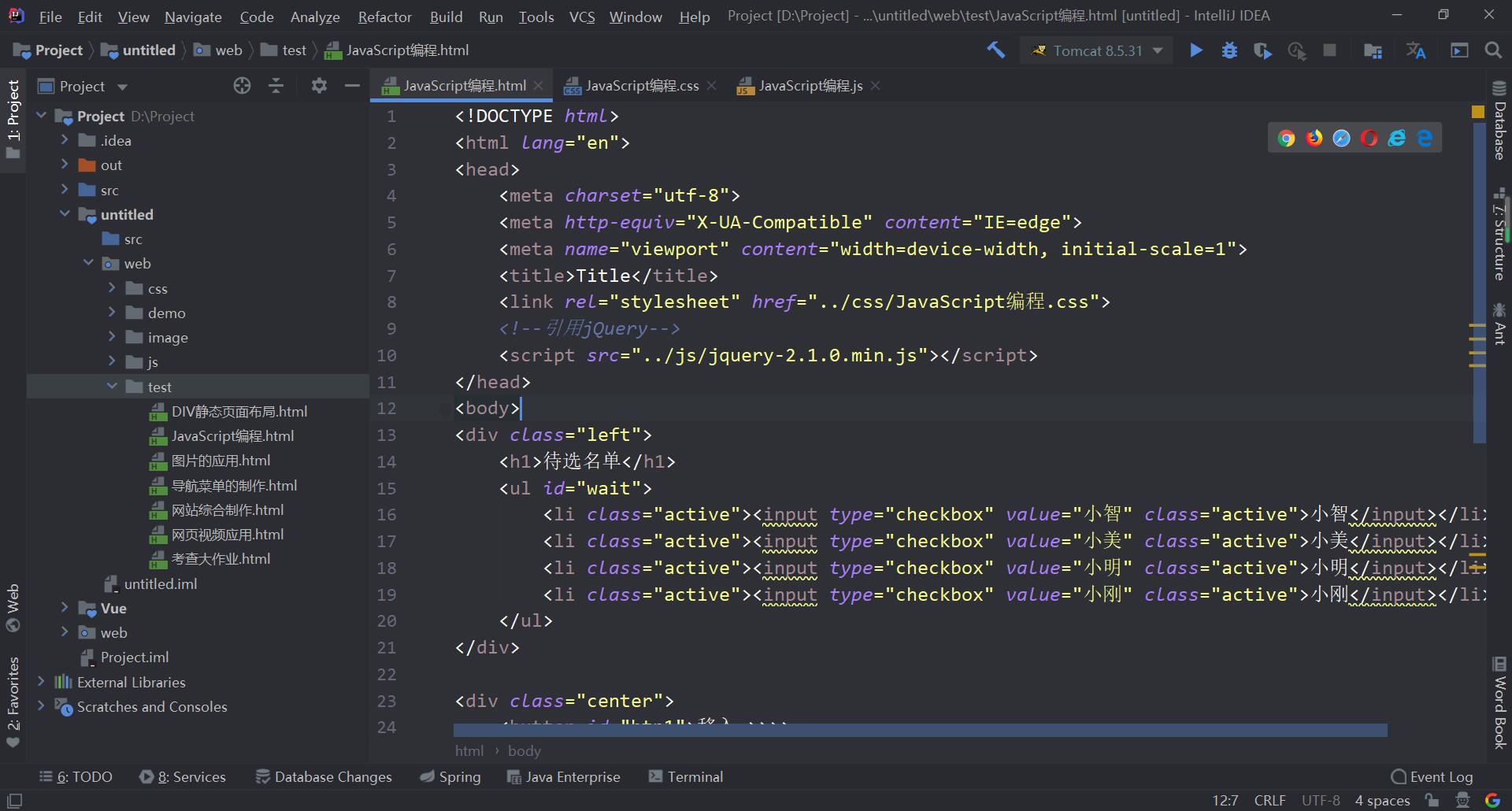Open page in Edge browser
1512x811 pixels.
pos(1425,139)
